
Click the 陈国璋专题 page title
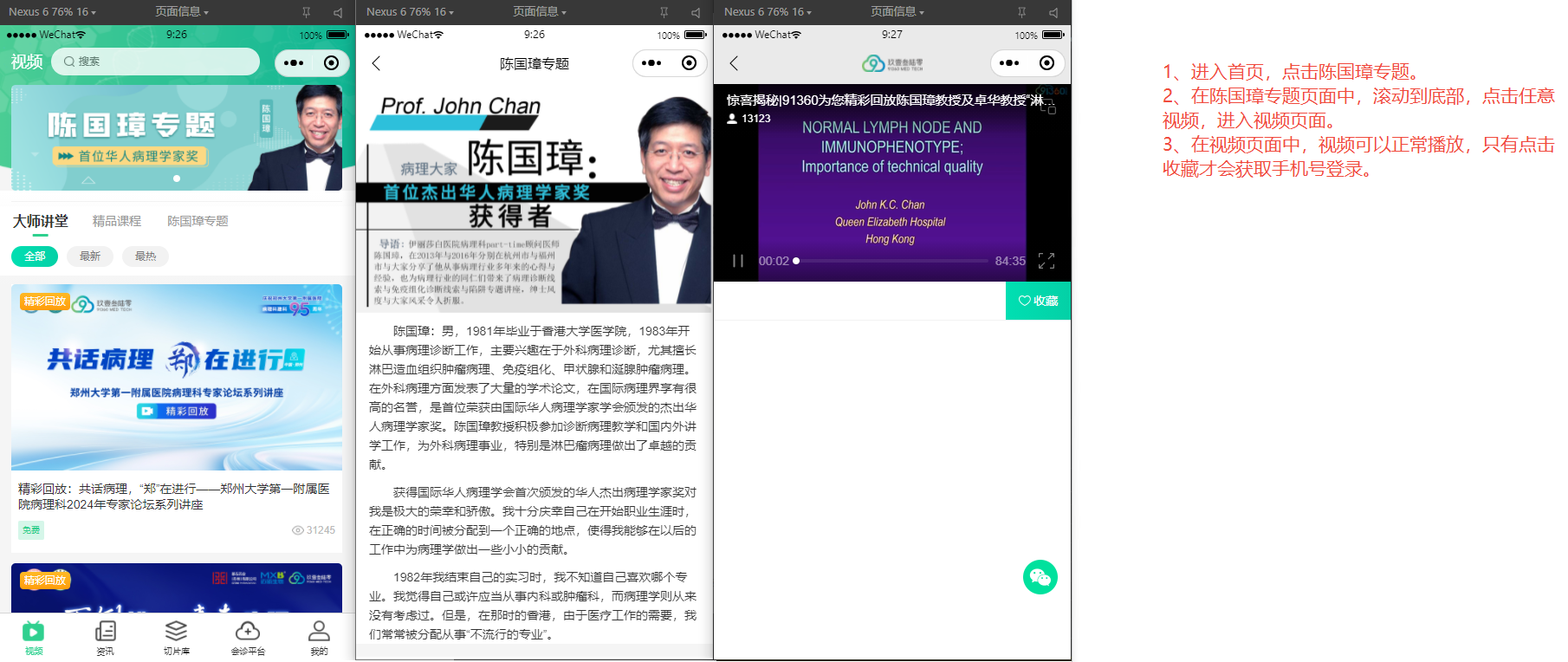(535, 63)
